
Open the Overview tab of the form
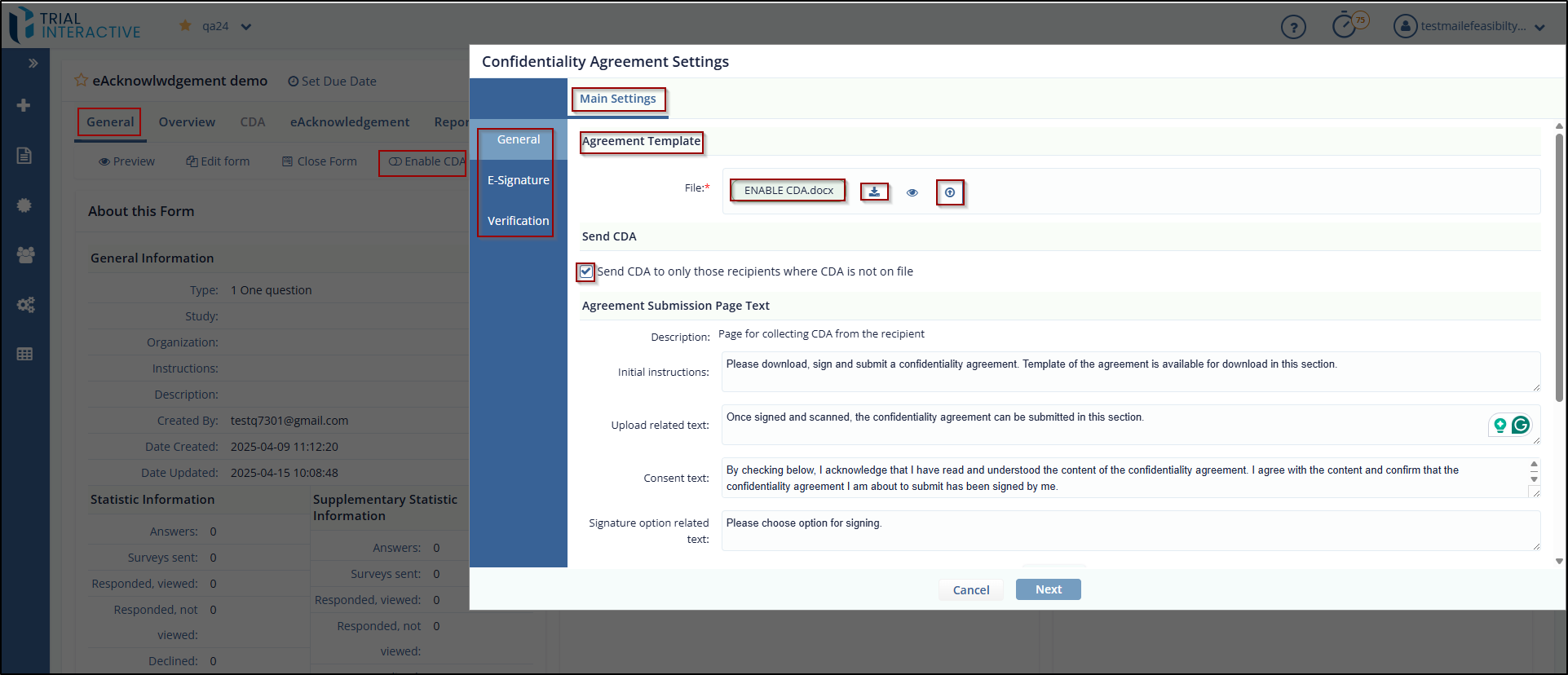187,122
